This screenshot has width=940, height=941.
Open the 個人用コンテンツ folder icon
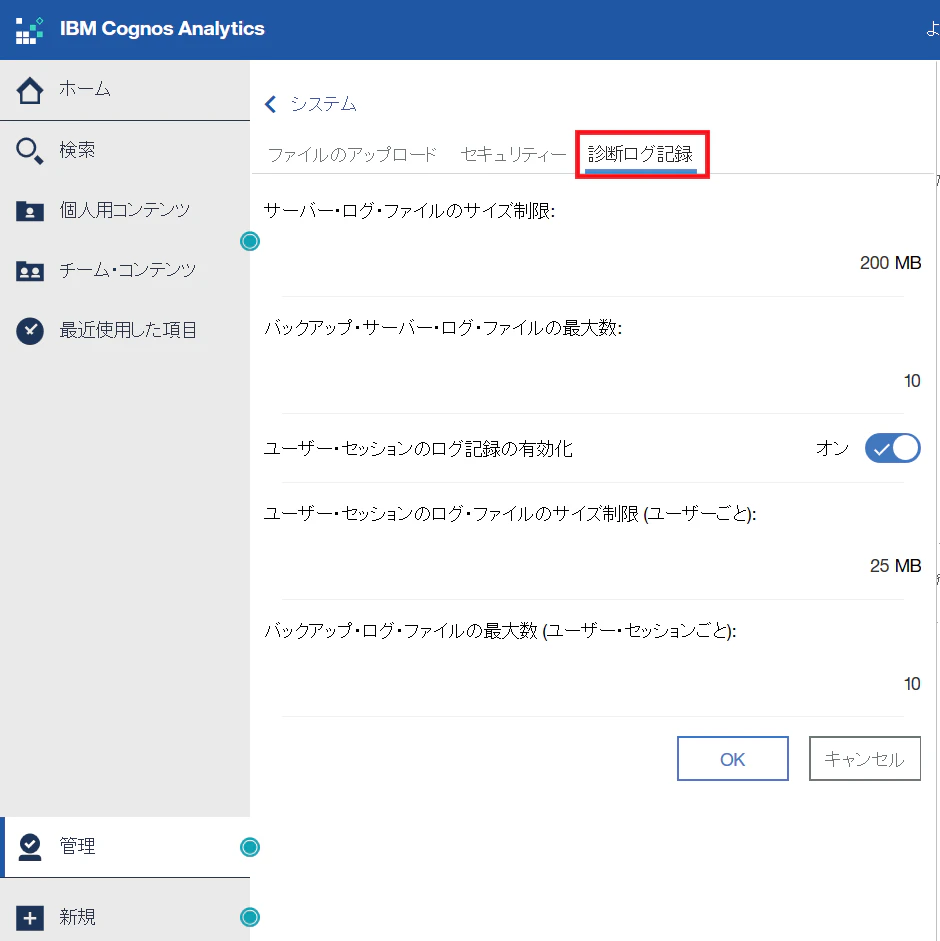29,211
